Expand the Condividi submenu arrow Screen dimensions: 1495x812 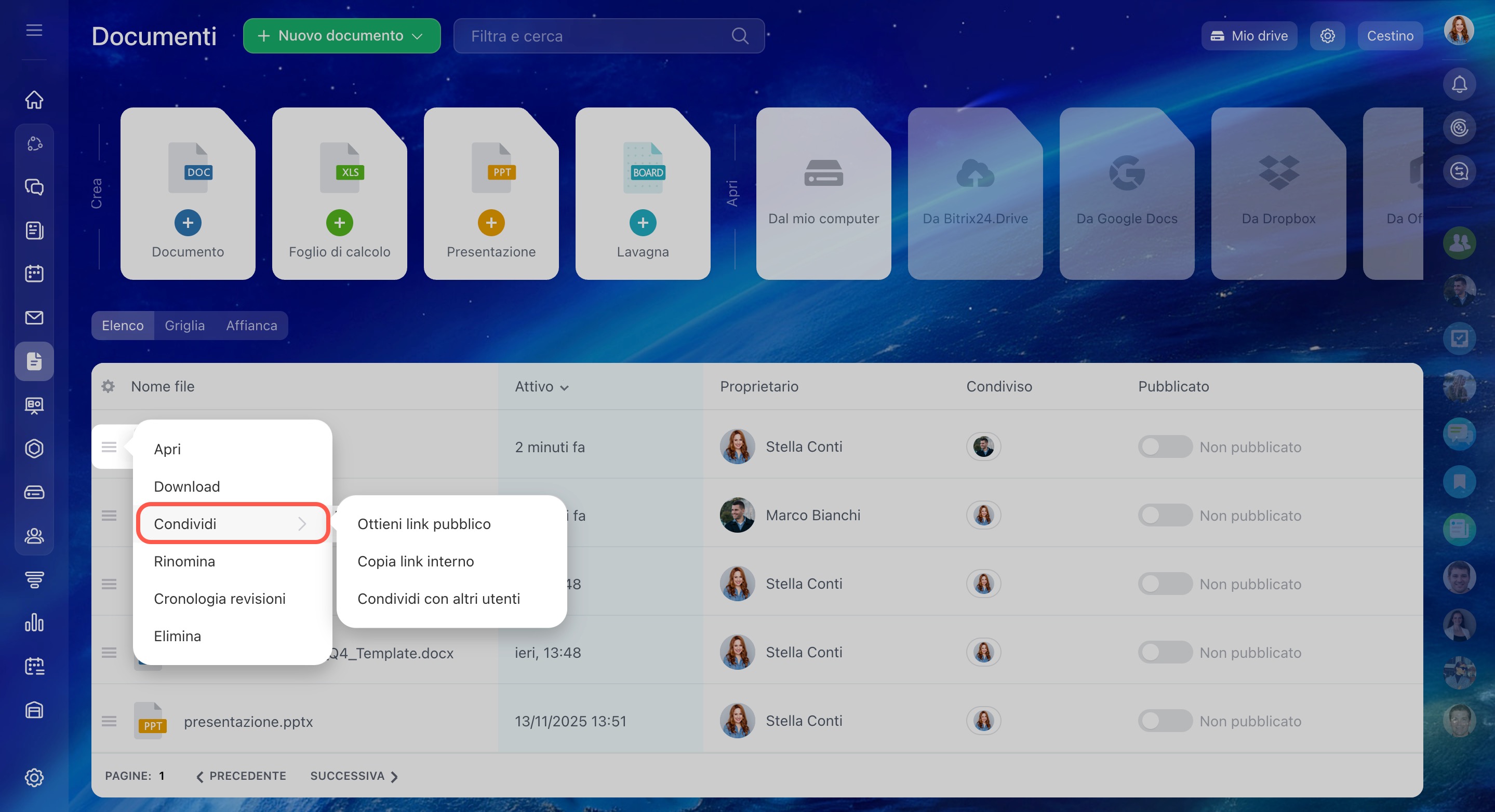pyautogui.click(x=302, y=524)
